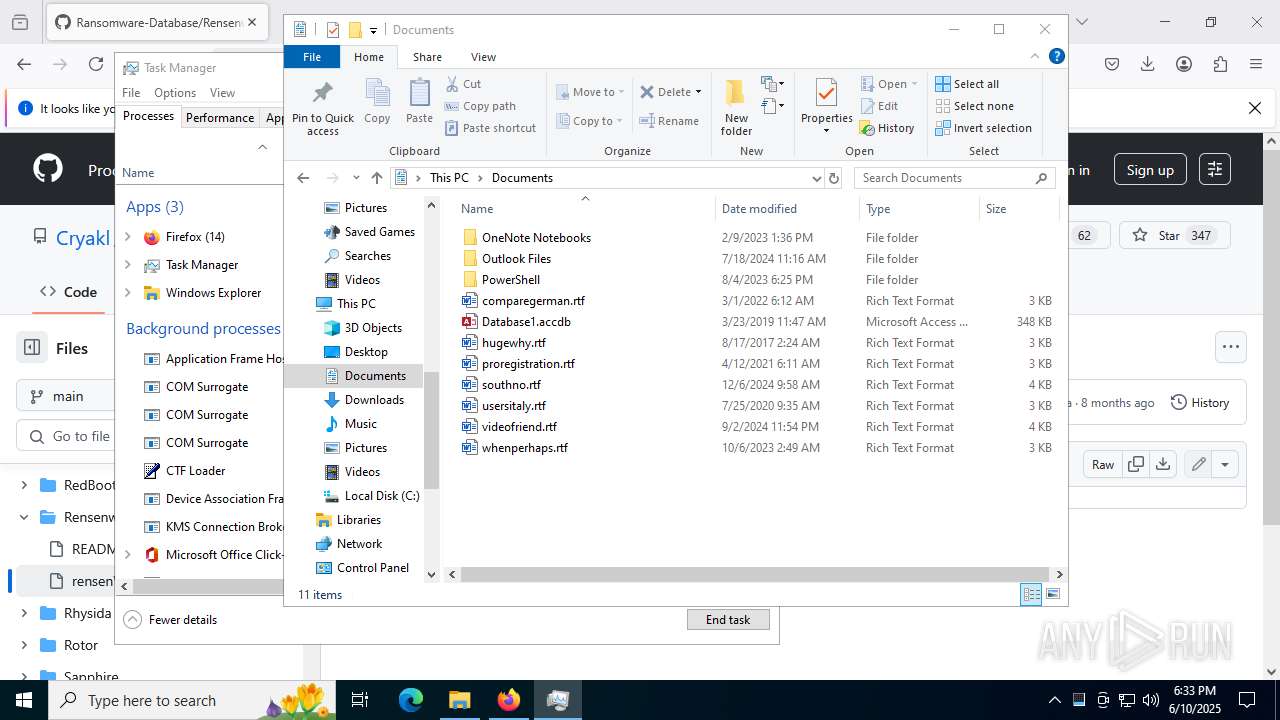Open GitHub file History link
Viewport: 1280px width, 720px height.
(x=1199, y=402)
